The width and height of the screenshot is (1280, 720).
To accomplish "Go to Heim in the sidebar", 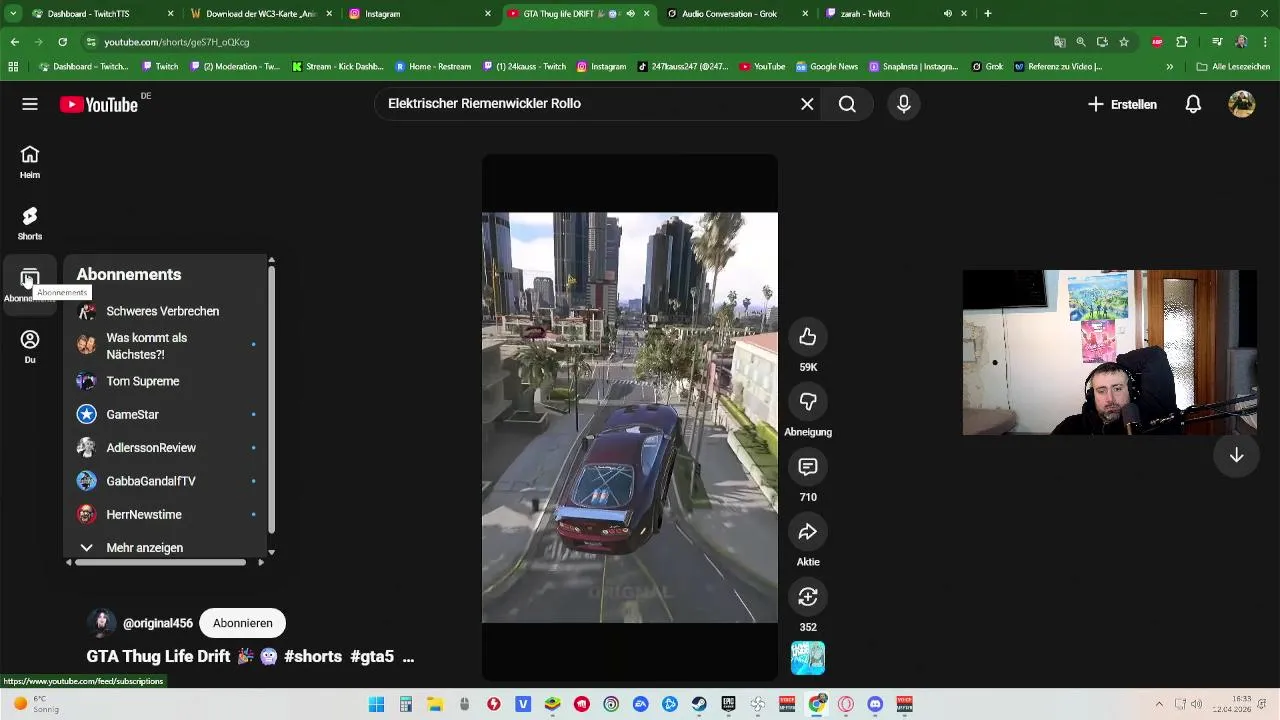I will coord(30,162).
